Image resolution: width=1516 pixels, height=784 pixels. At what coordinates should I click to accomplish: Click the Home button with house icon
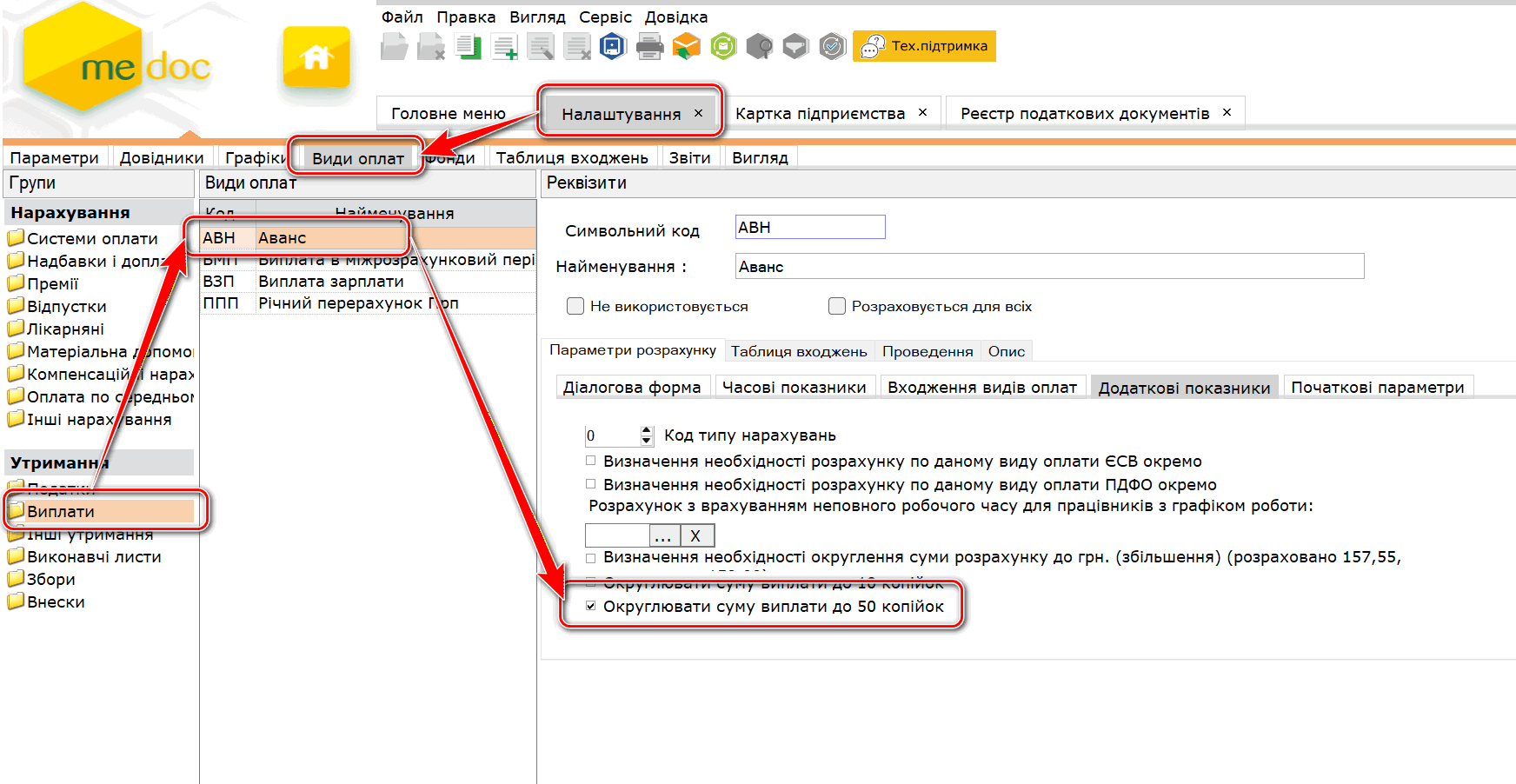point(316,57)
